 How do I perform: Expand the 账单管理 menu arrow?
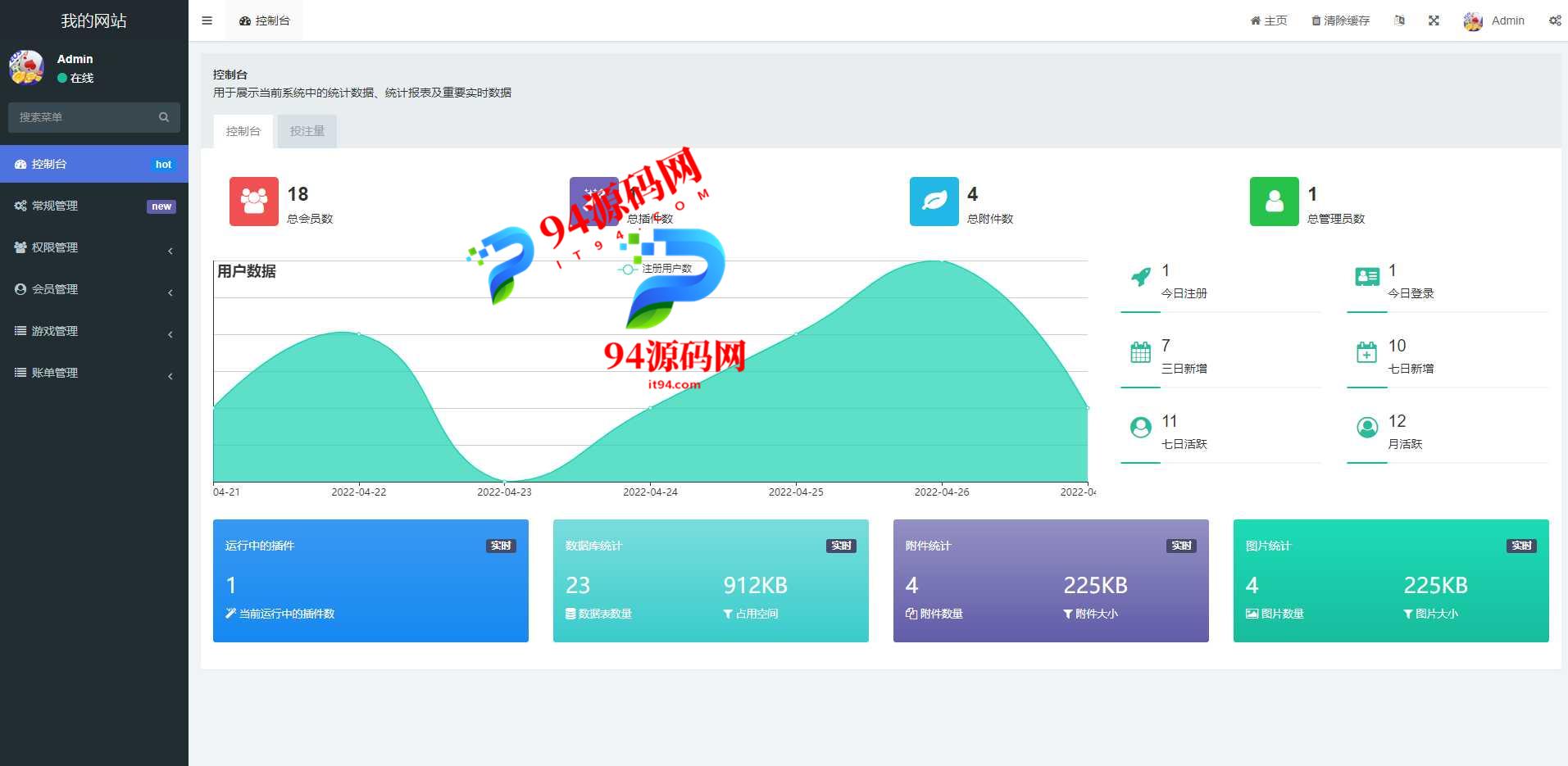pyautogui.click(x=170, y=376)
